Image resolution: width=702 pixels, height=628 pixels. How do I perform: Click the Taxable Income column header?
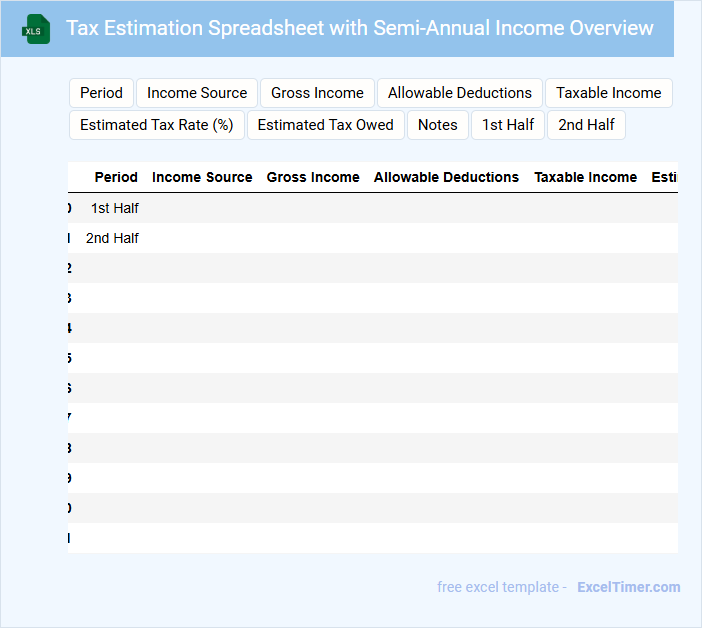(x=585, y=177)
